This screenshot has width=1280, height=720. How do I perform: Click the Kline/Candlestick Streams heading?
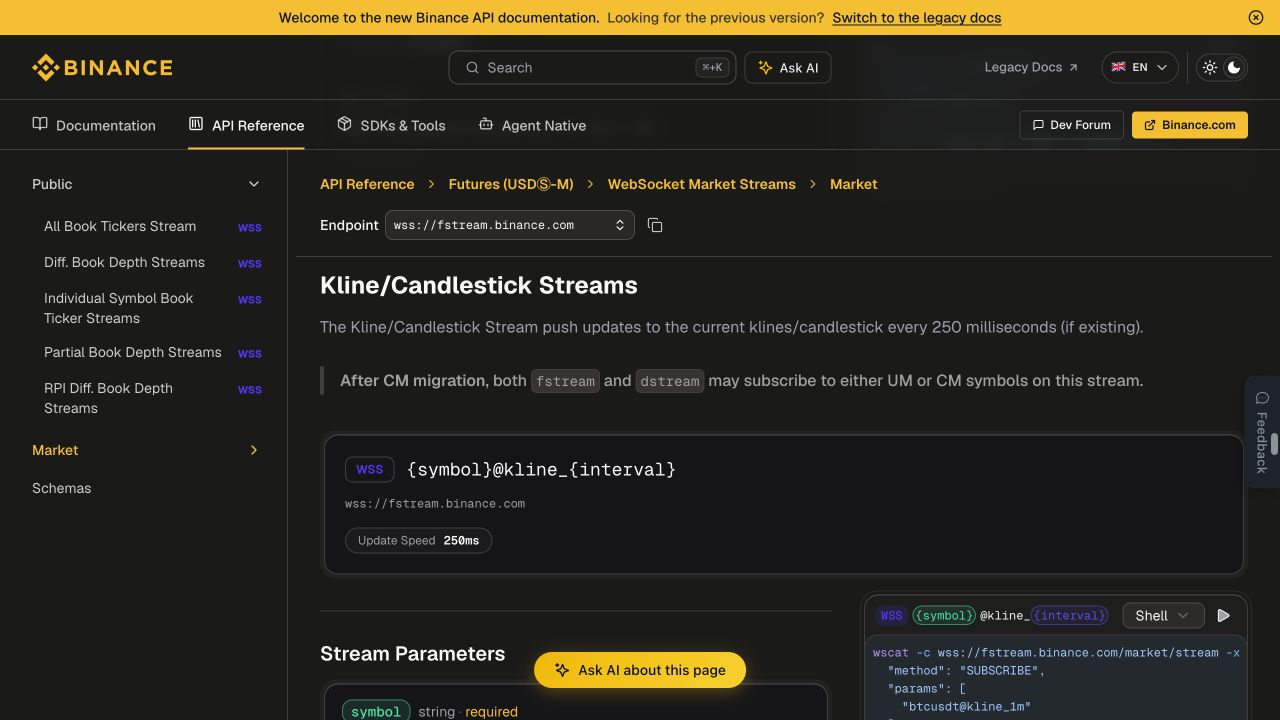479,285
